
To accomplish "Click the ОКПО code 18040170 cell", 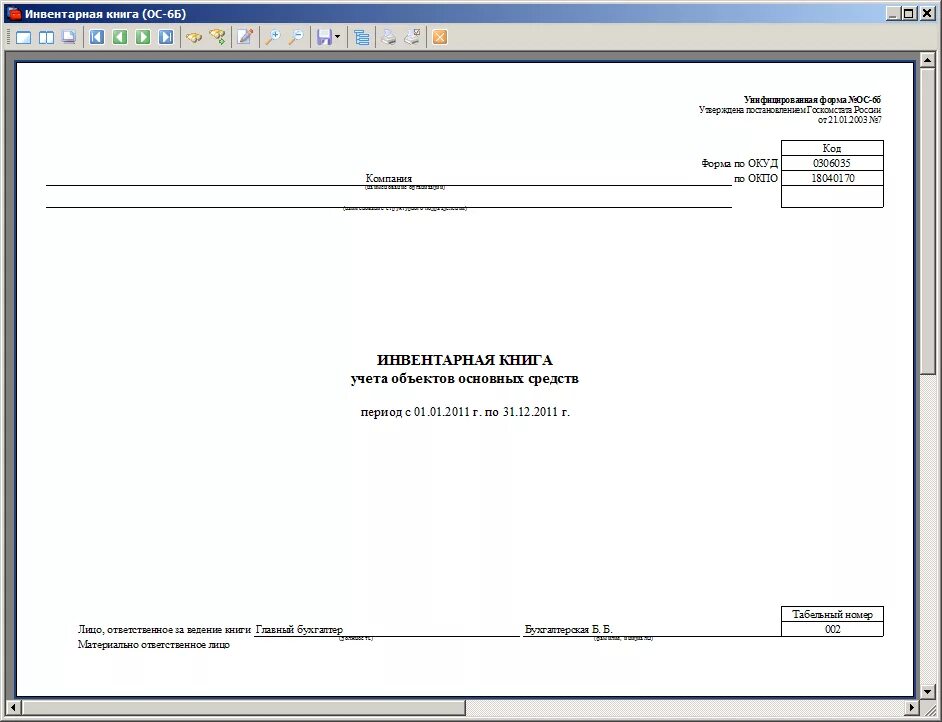I will click(x=832, y=178).
